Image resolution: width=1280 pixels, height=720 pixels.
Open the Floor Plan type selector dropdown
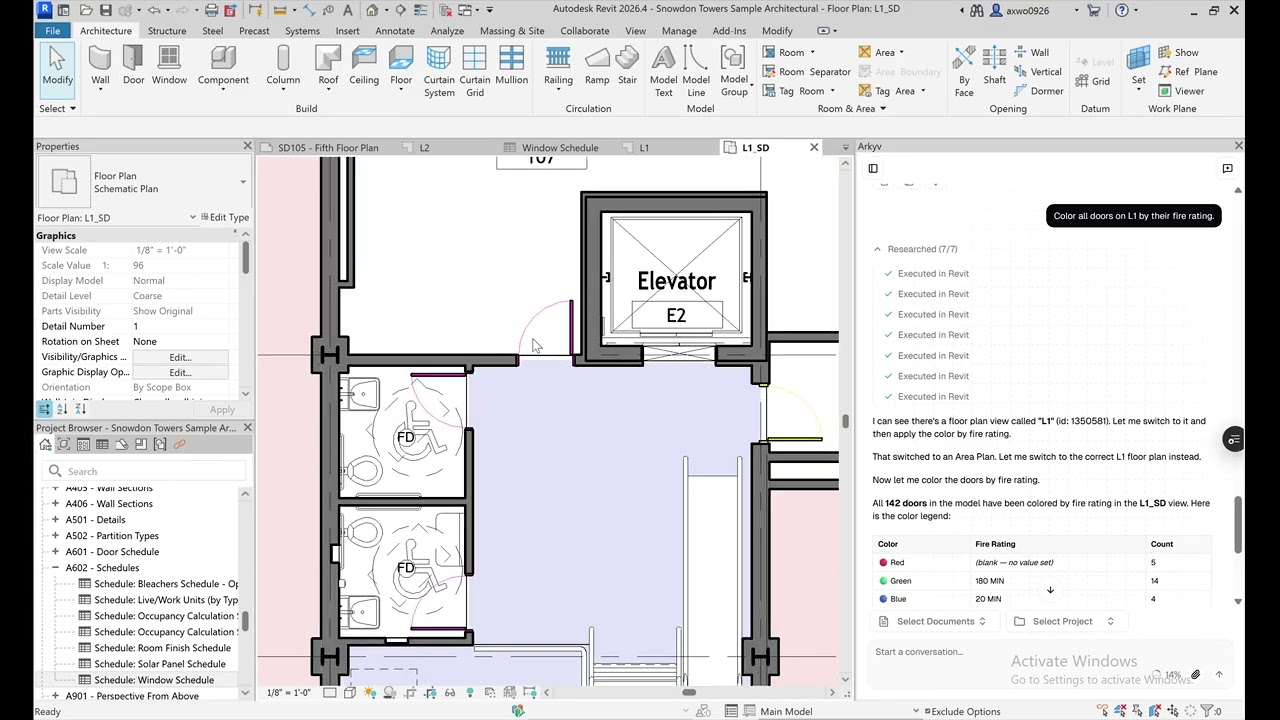[x=242, y=182]
